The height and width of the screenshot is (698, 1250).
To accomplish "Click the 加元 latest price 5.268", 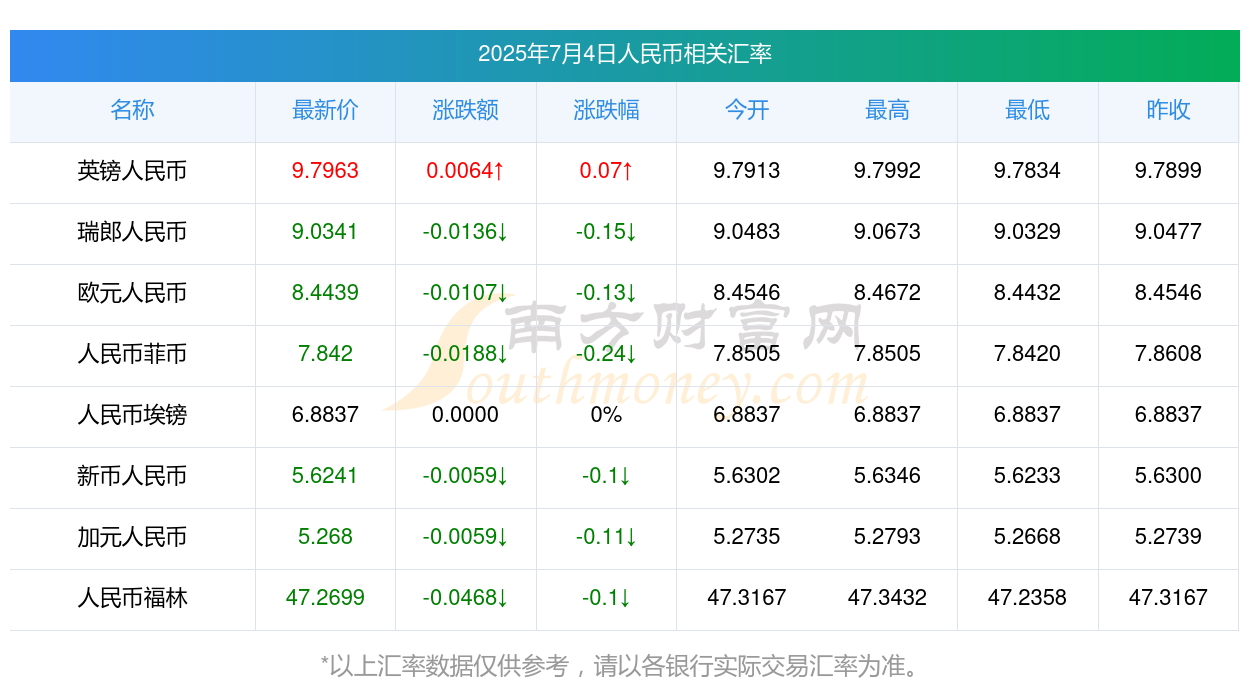I will pos(325,537).
